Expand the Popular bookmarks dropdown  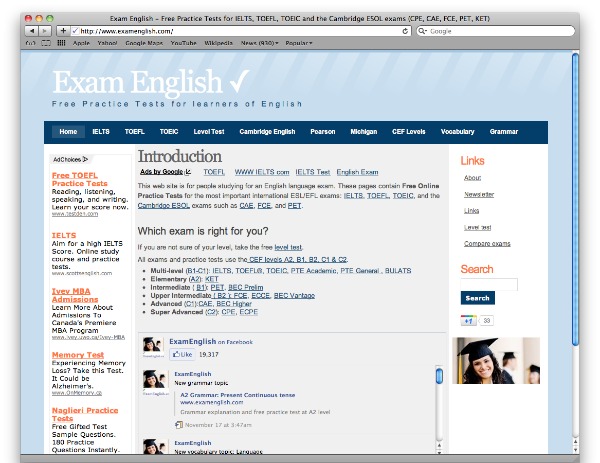[299, 43]
